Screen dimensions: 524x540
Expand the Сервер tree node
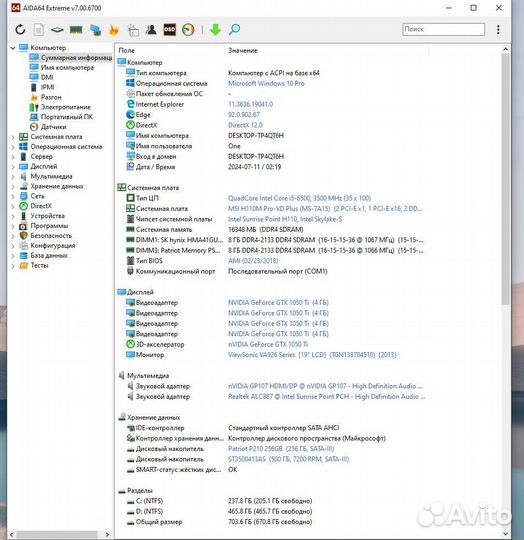coord(13,157)
